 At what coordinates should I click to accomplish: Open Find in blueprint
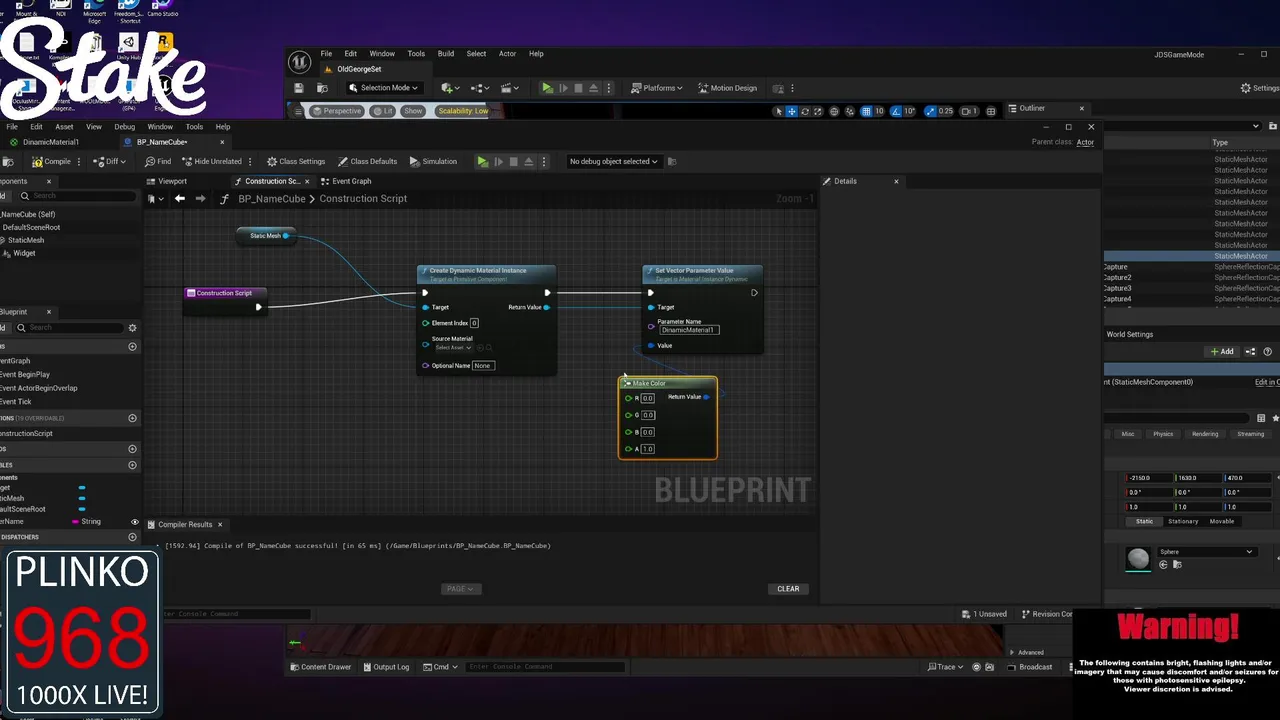point(158,161)
